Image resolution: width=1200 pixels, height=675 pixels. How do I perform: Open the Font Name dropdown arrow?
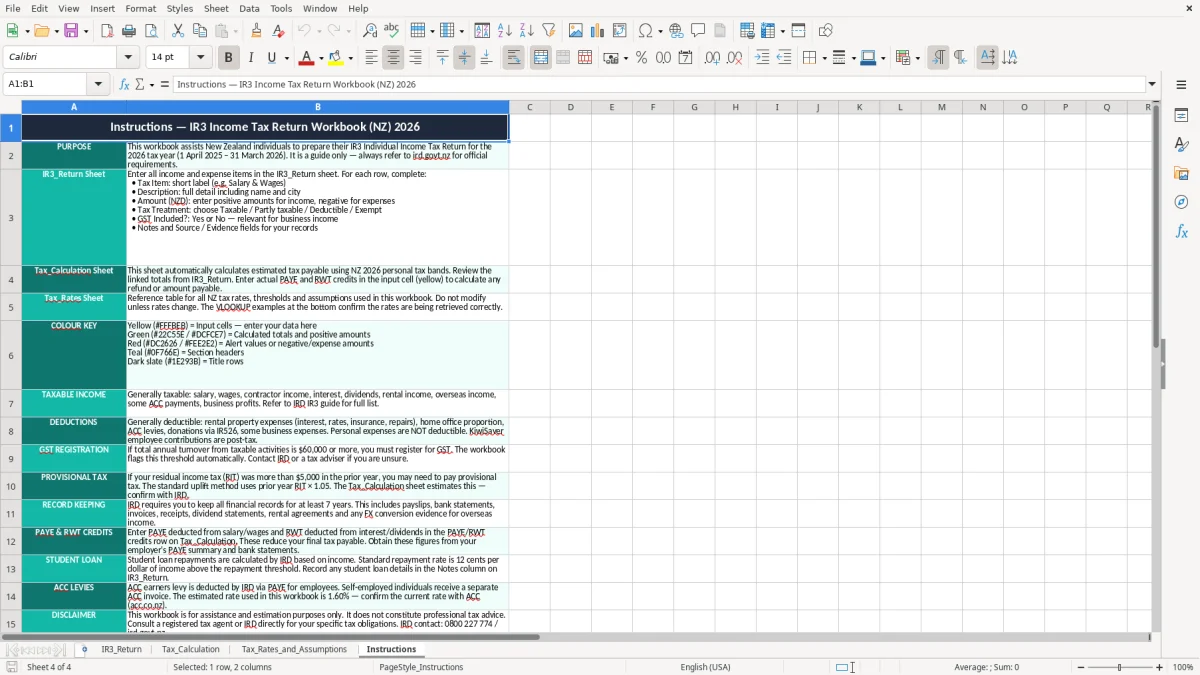[x=129, y=58]
